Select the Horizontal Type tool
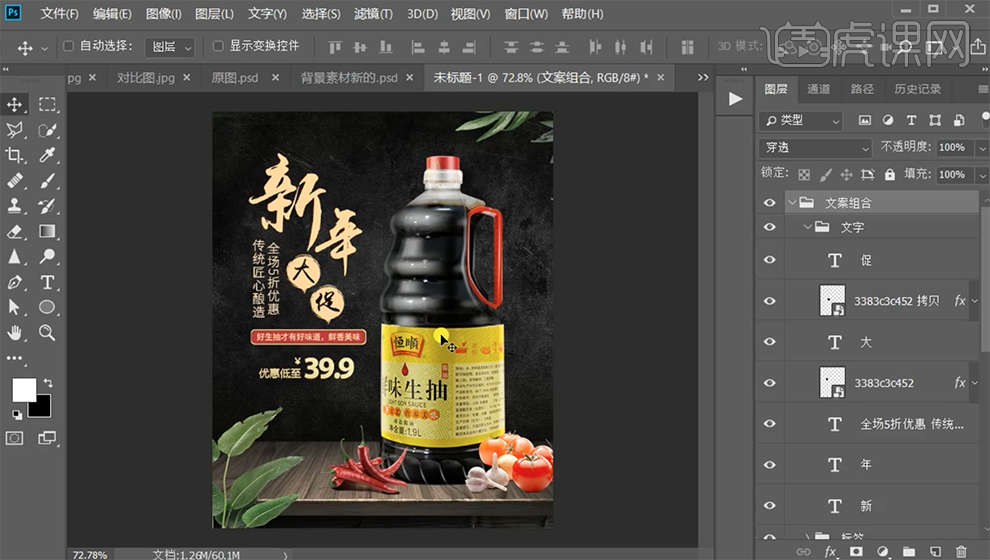The height and width of the screenshot is (560, 990). 47,282
